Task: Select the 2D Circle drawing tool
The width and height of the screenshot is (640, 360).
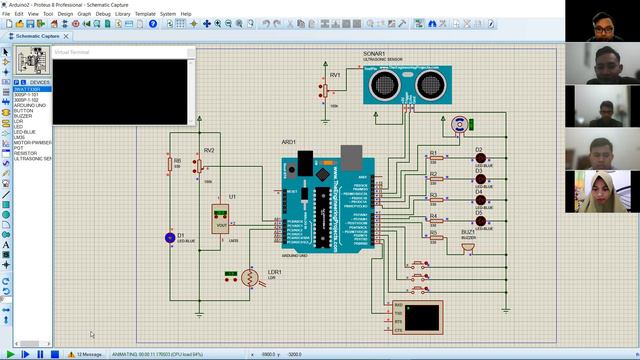Action: tap(6, 215)
